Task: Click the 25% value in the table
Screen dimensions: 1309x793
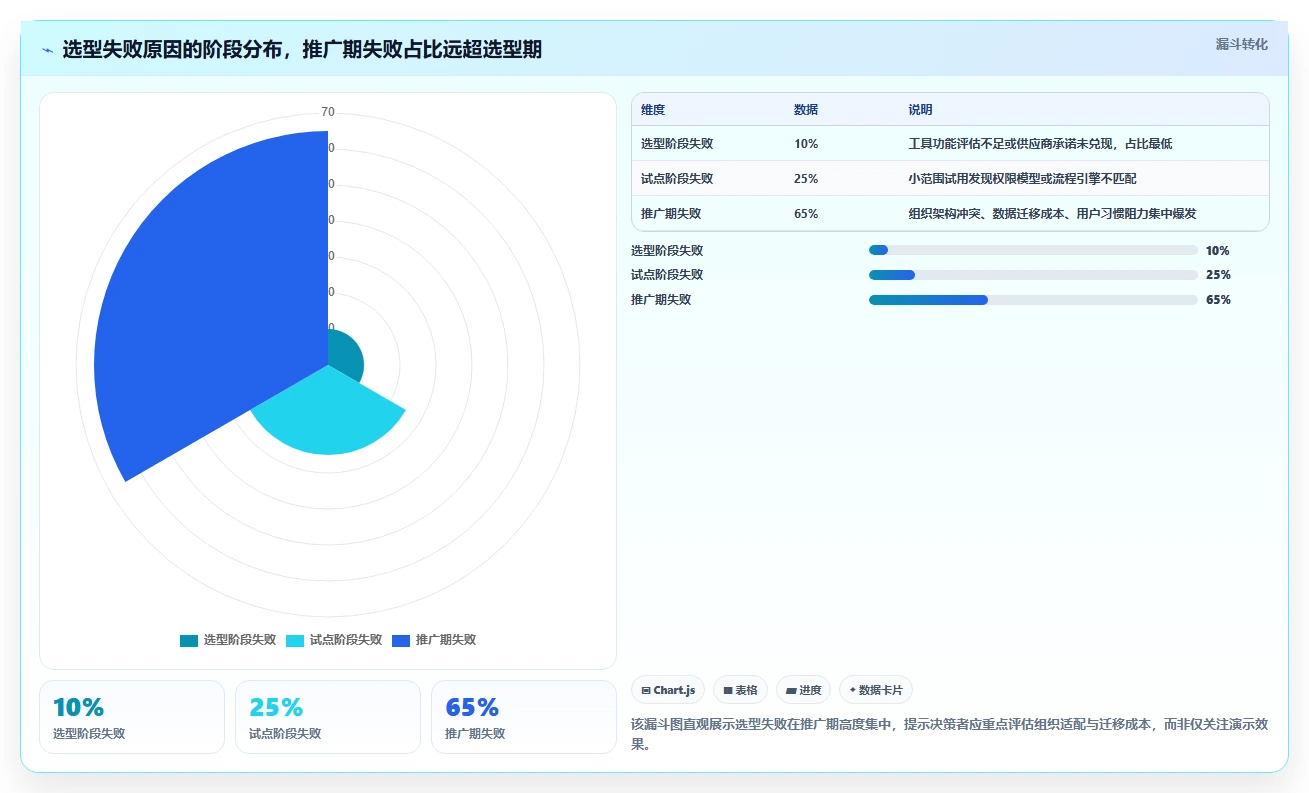Action: click(806, 179)
